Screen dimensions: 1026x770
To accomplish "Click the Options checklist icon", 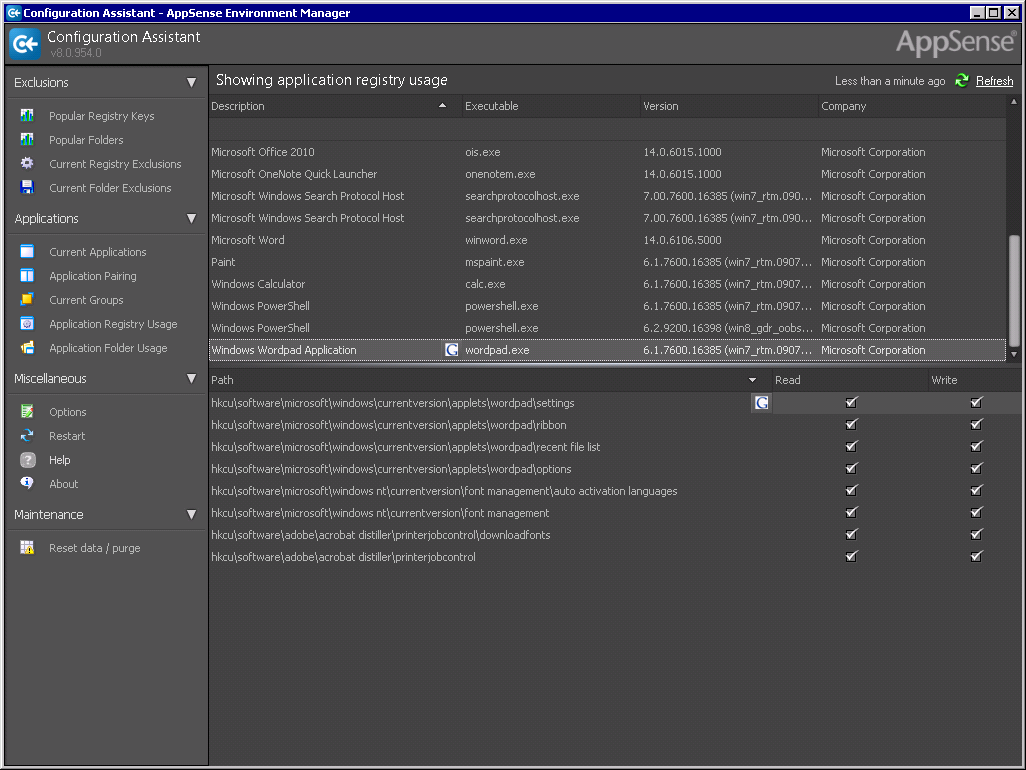I will 27,411.
